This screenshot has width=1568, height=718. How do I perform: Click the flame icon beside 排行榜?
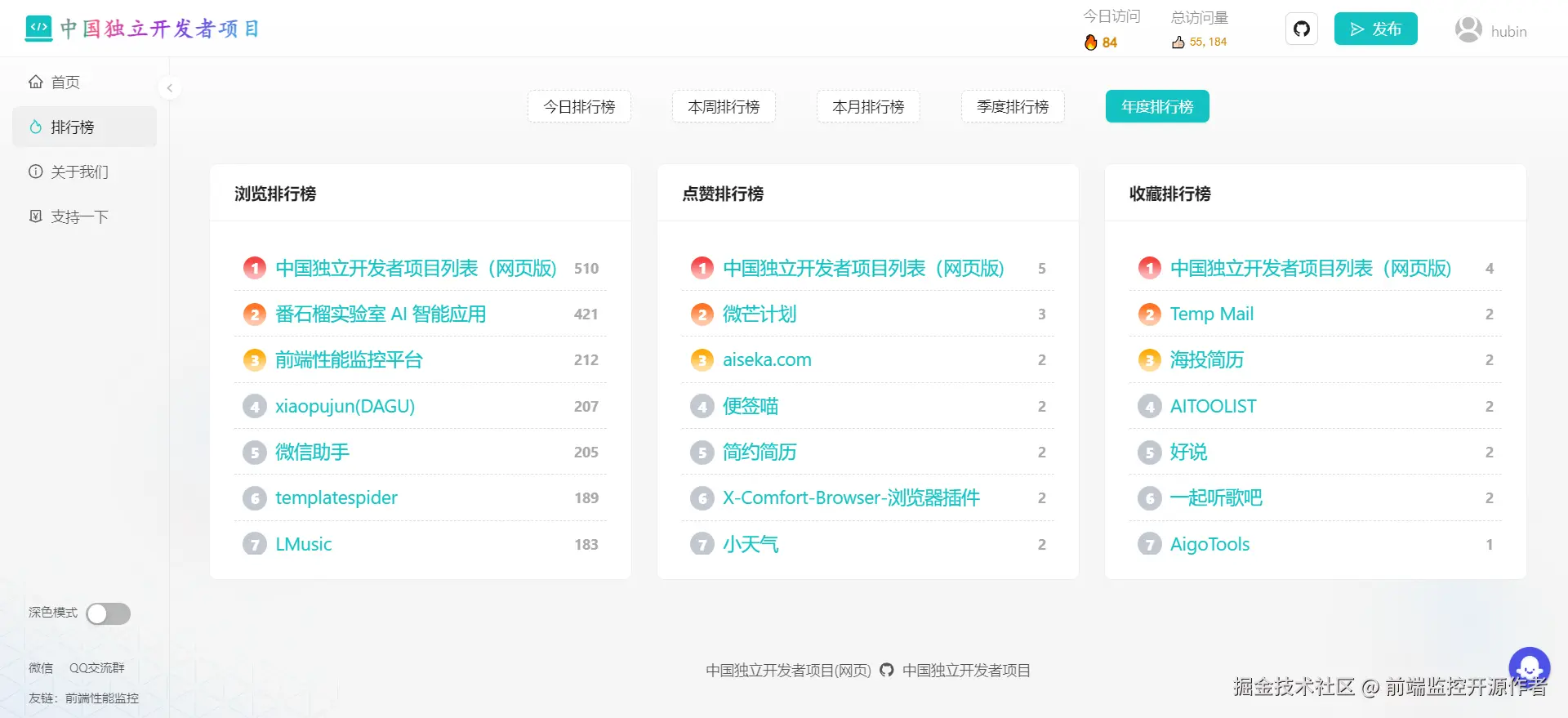[36, 127]
